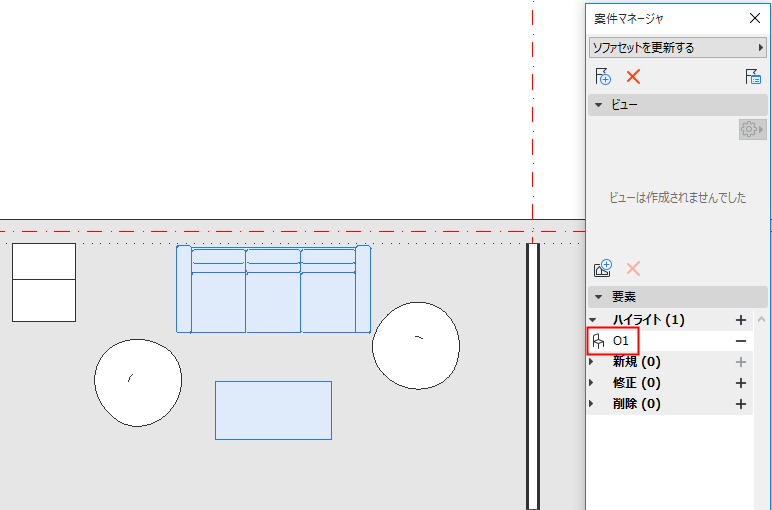This screenshot has height=510, width=772.
Task: Click the add view capture icon
Action: point(603,269)
